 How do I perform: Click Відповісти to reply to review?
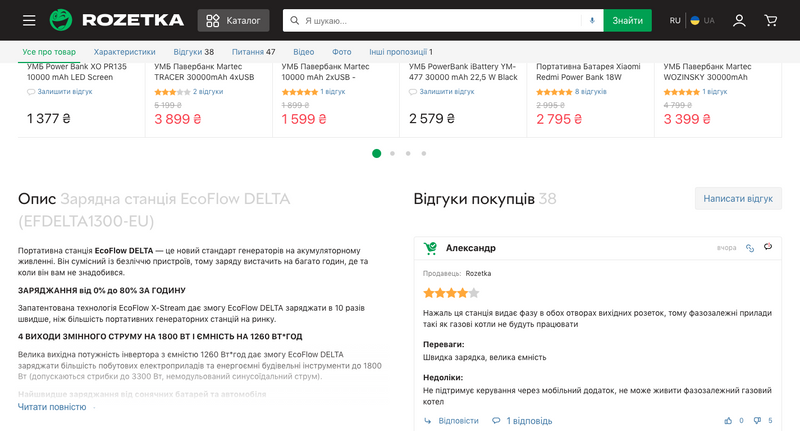click(x=452, y=421)
